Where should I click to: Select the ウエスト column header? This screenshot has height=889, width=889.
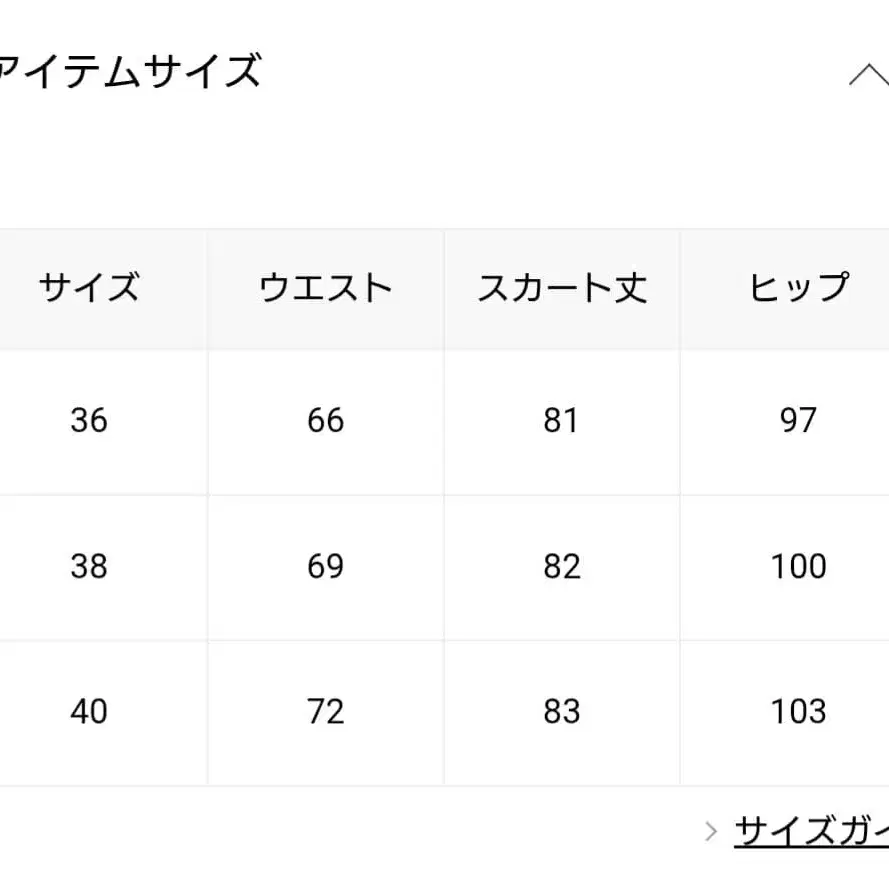pos(325,288)
